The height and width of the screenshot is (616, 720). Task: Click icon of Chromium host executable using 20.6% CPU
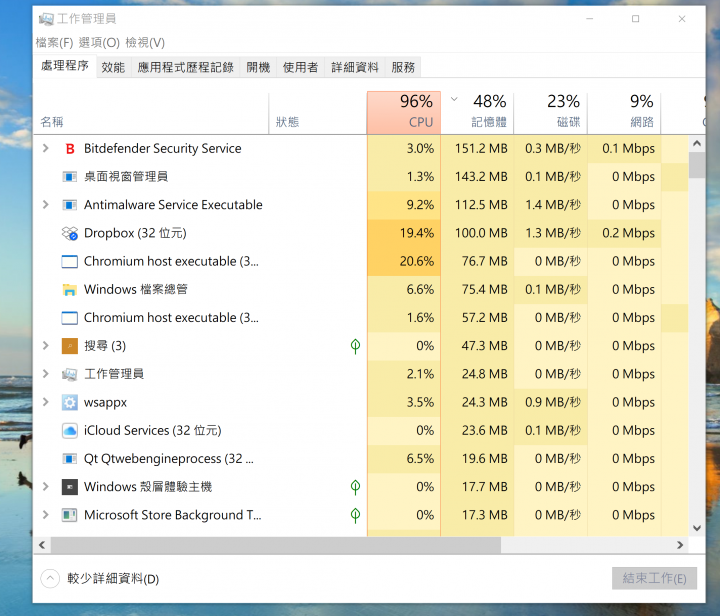point(69,262)
